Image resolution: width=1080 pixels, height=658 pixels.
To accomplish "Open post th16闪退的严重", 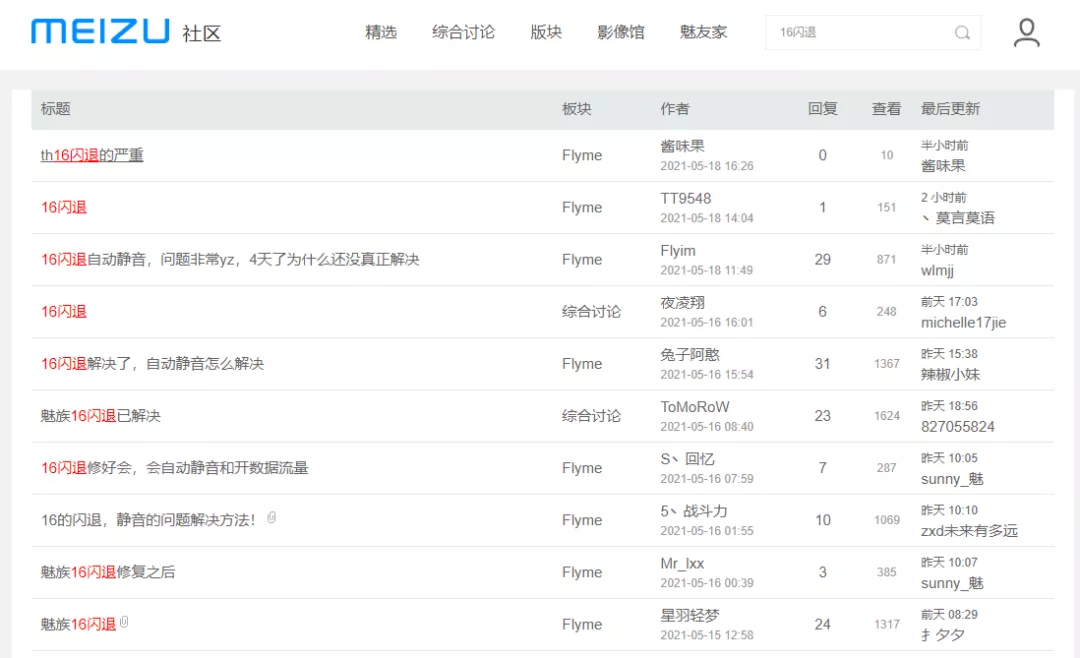I will point(92,155).
